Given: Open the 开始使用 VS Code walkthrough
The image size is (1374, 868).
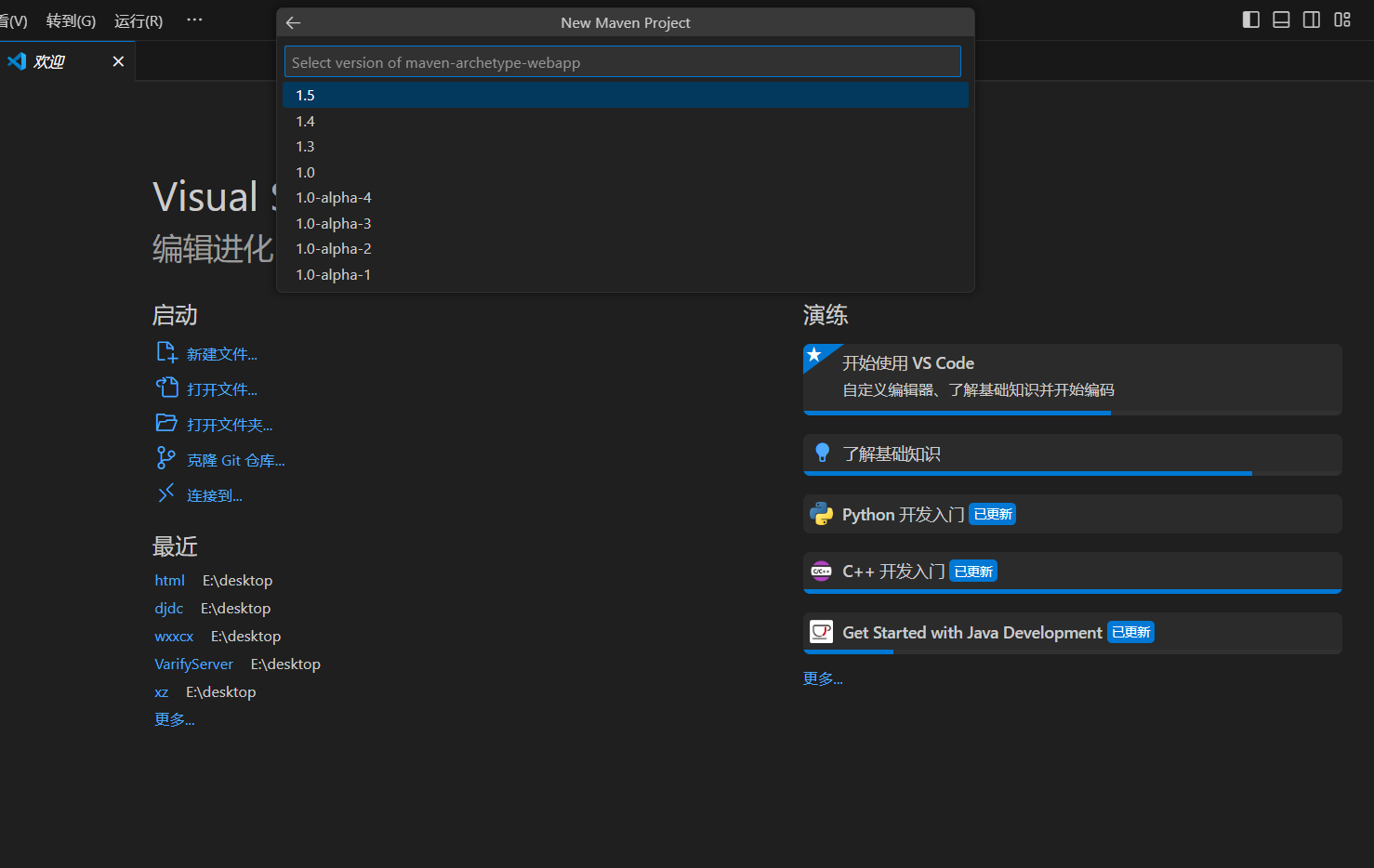Looking at the screenshot, I should coord(1072,377).
